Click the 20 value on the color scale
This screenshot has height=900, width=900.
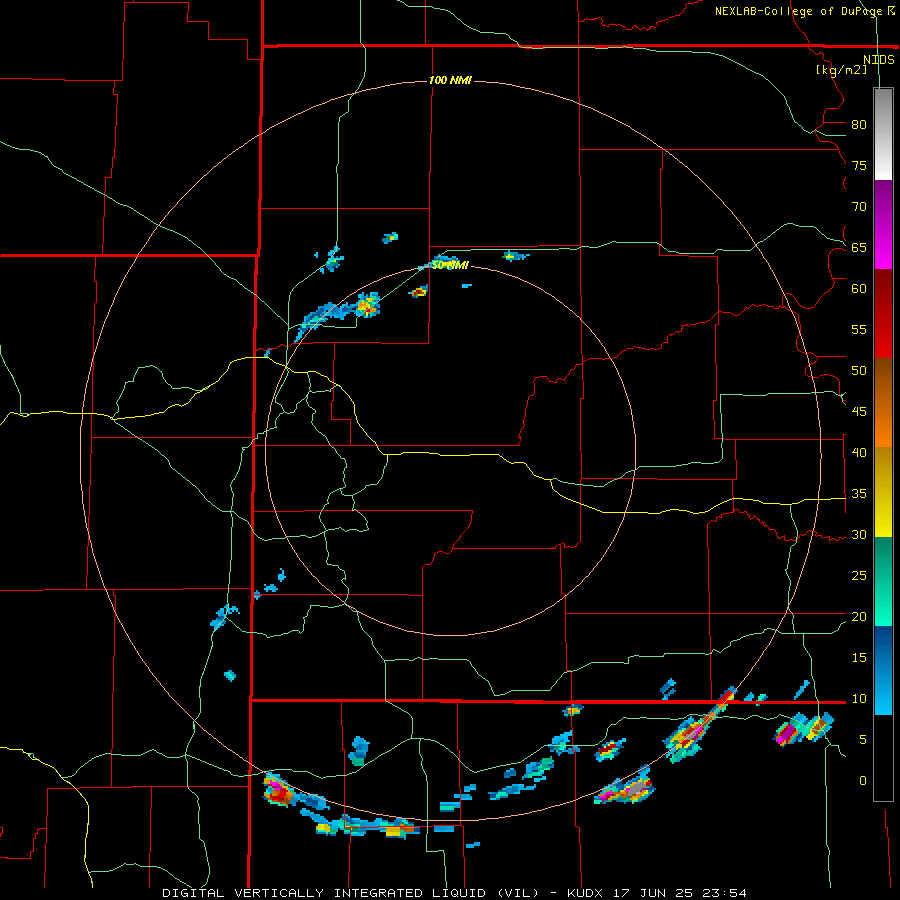tap(859, 616)
